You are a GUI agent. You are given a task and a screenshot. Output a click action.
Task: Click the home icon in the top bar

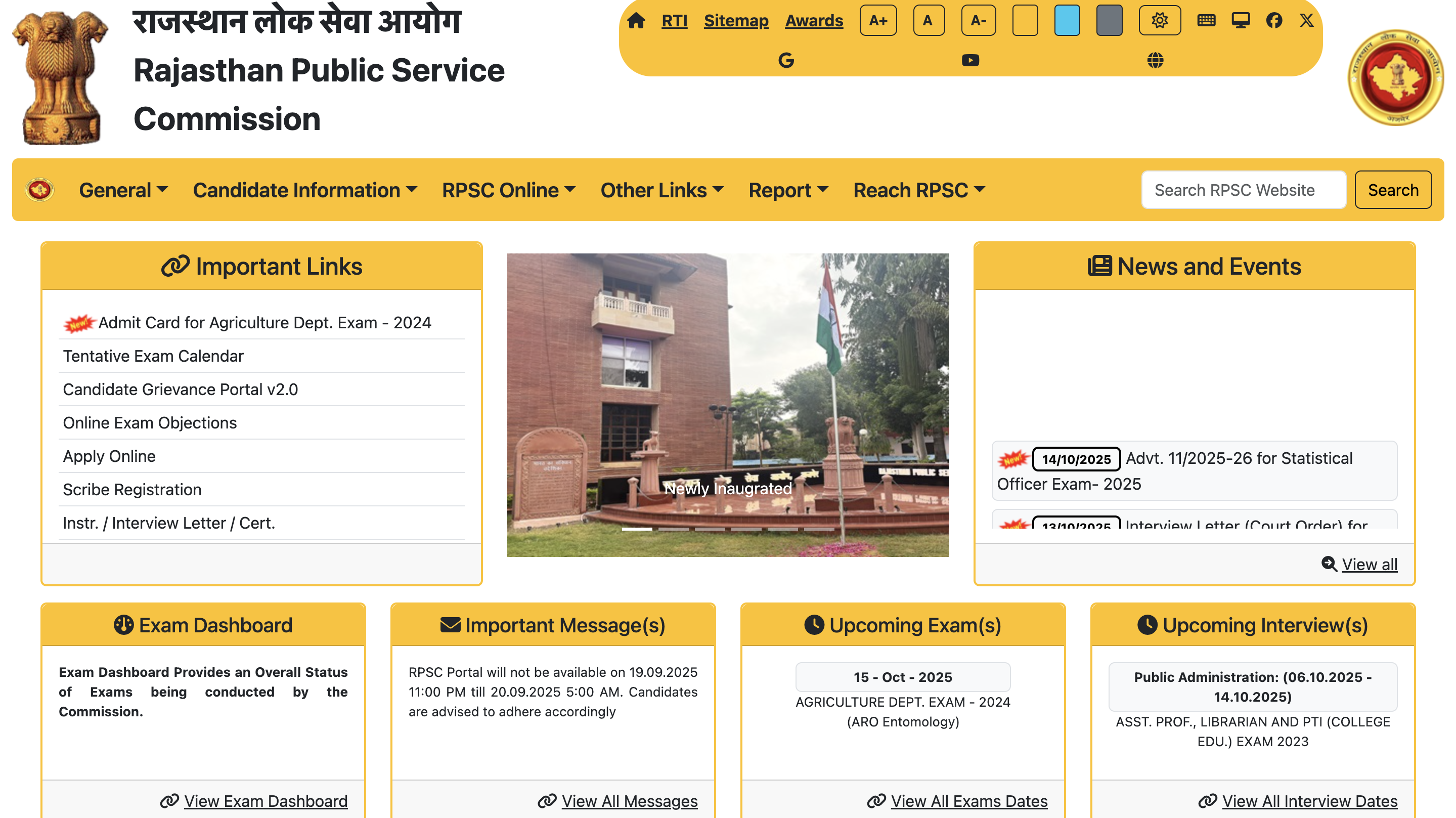638,20
